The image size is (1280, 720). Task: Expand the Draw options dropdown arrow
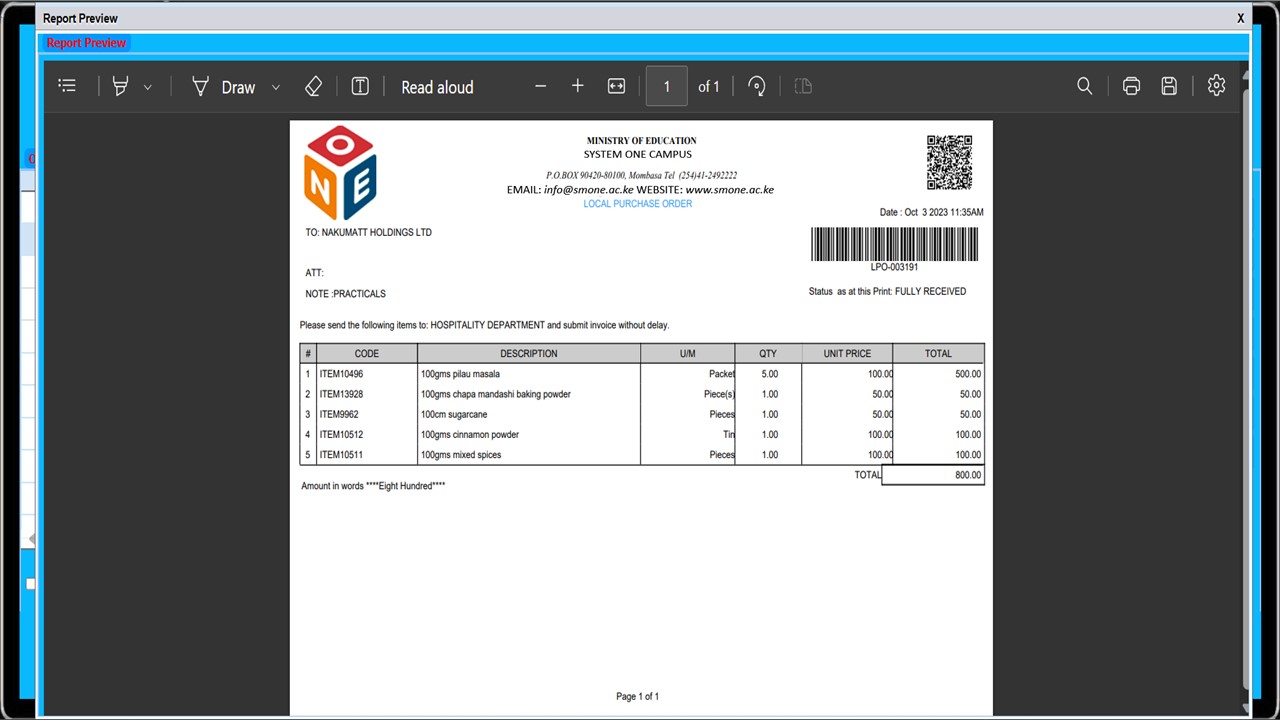pos(276,87)
